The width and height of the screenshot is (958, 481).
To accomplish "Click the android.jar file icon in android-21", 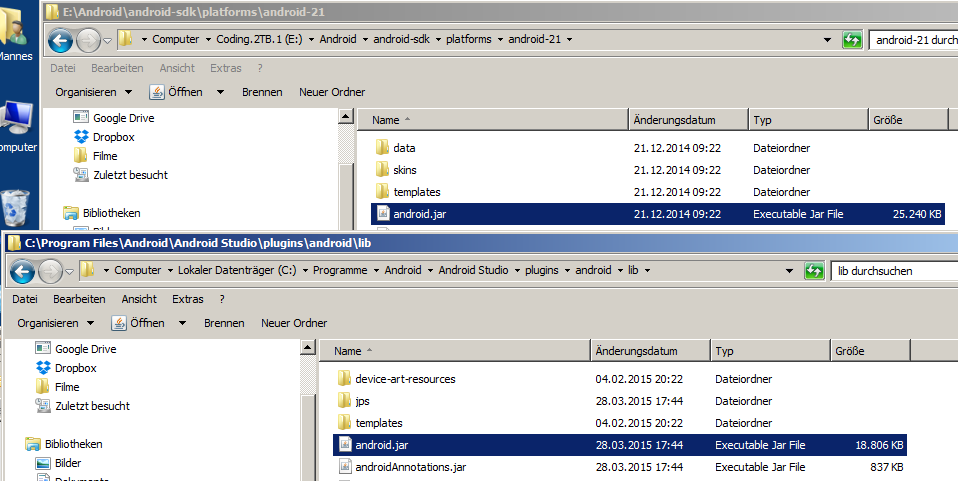I will pos(383,213).
